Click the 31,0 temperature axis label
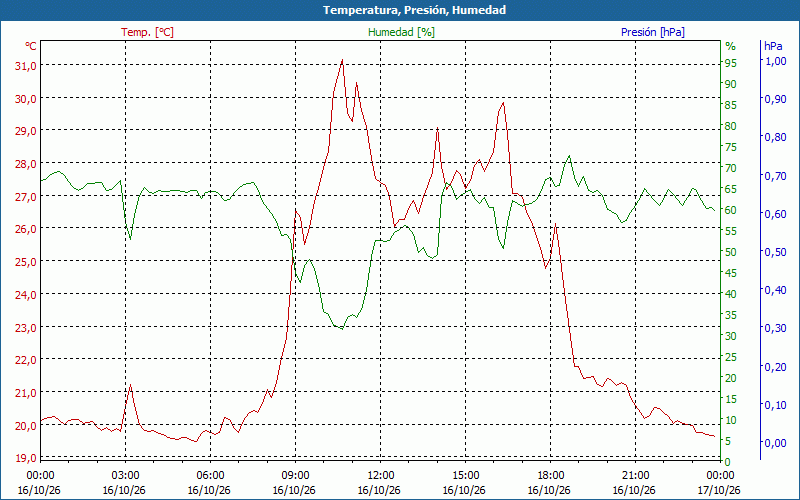 tap(24, 66)
